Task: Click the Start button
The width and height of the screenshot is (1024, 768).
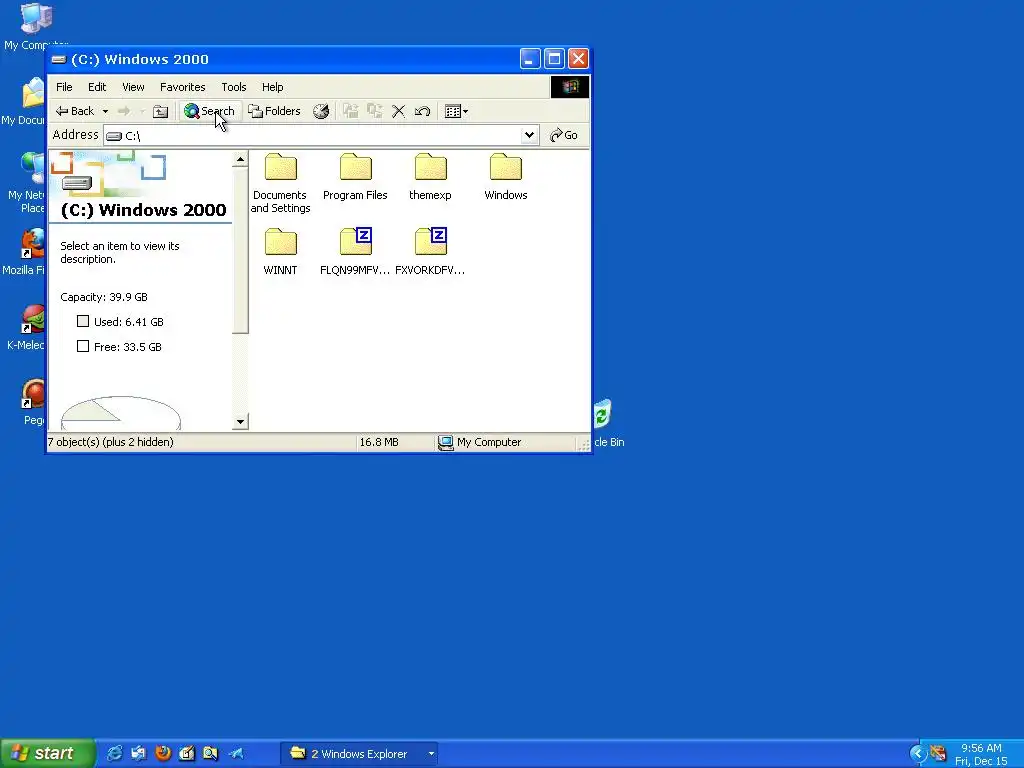Action: 47,753
